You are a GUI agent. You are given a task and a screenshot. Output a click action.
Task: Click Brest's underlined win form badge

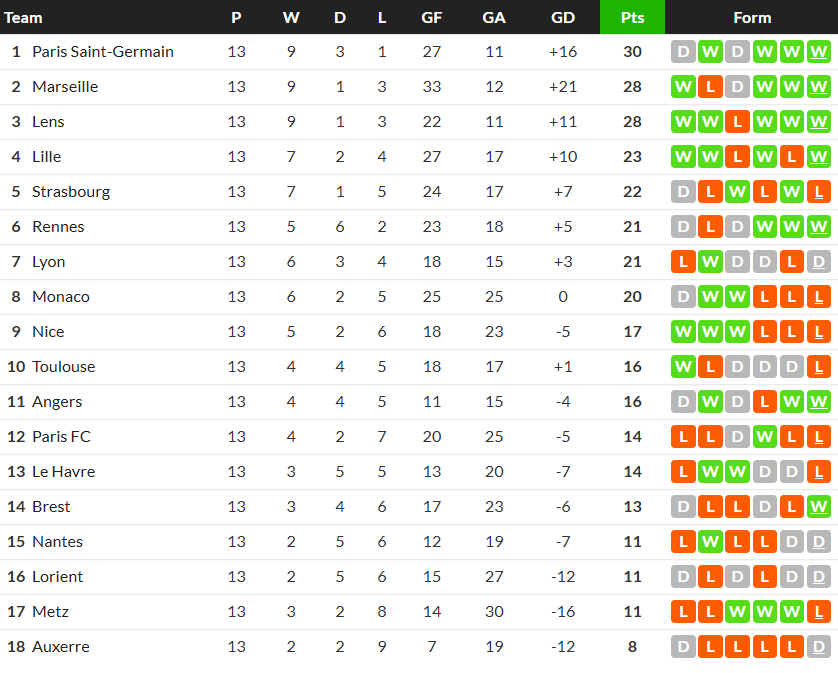818,507
